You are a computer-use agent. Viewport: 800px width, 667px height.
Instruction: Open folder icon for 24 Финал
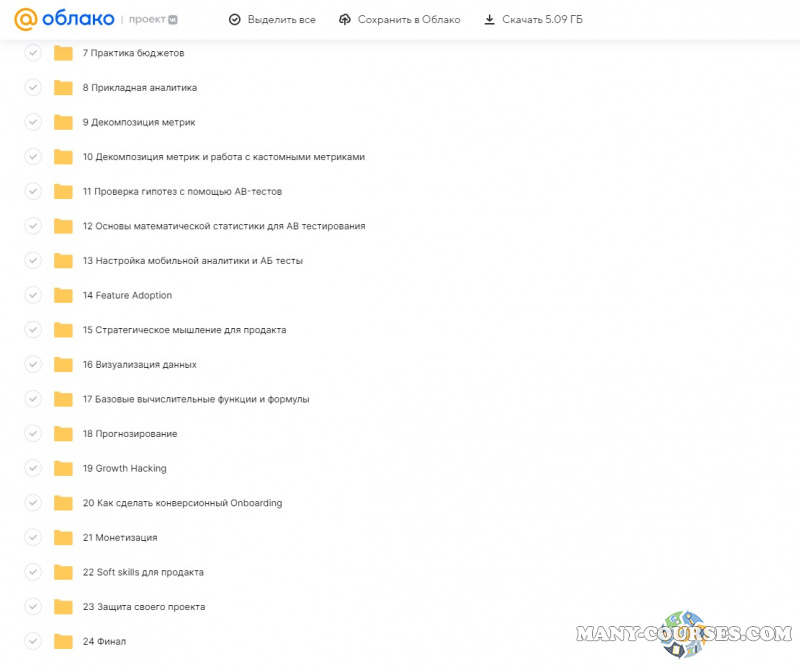64,641
